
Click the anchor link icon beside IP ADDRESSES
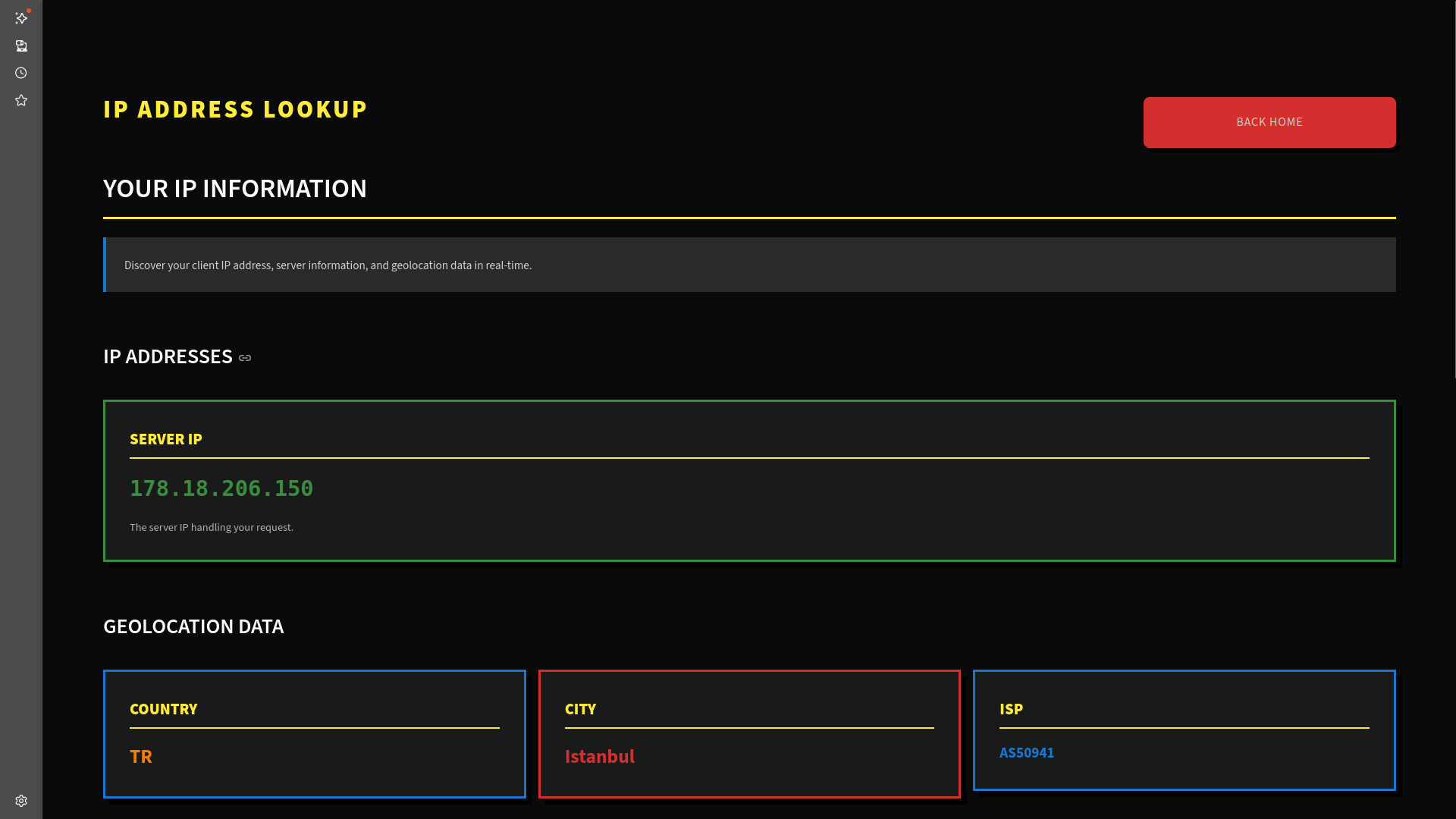243,357
